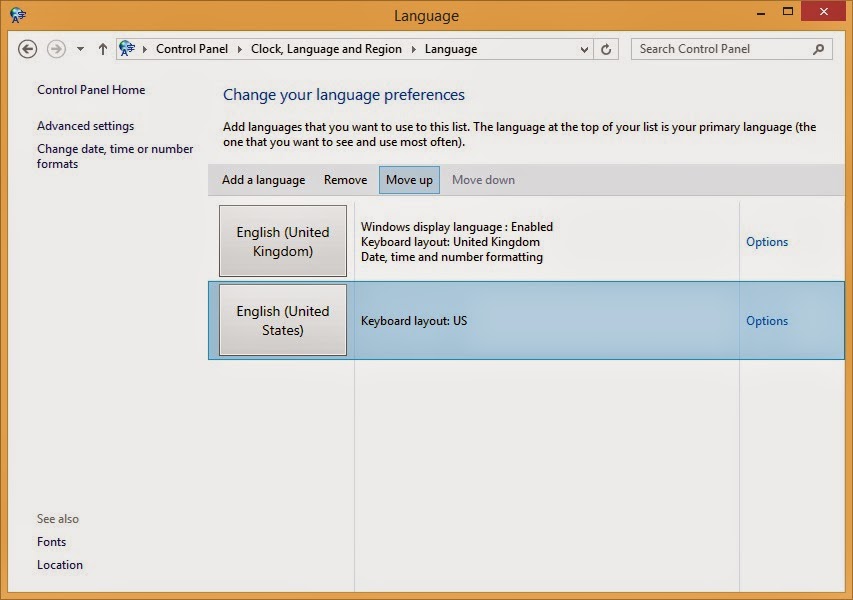Expand the chevron before Control Panel breadcrumb
853x600 pixels.
coord(145,49)
